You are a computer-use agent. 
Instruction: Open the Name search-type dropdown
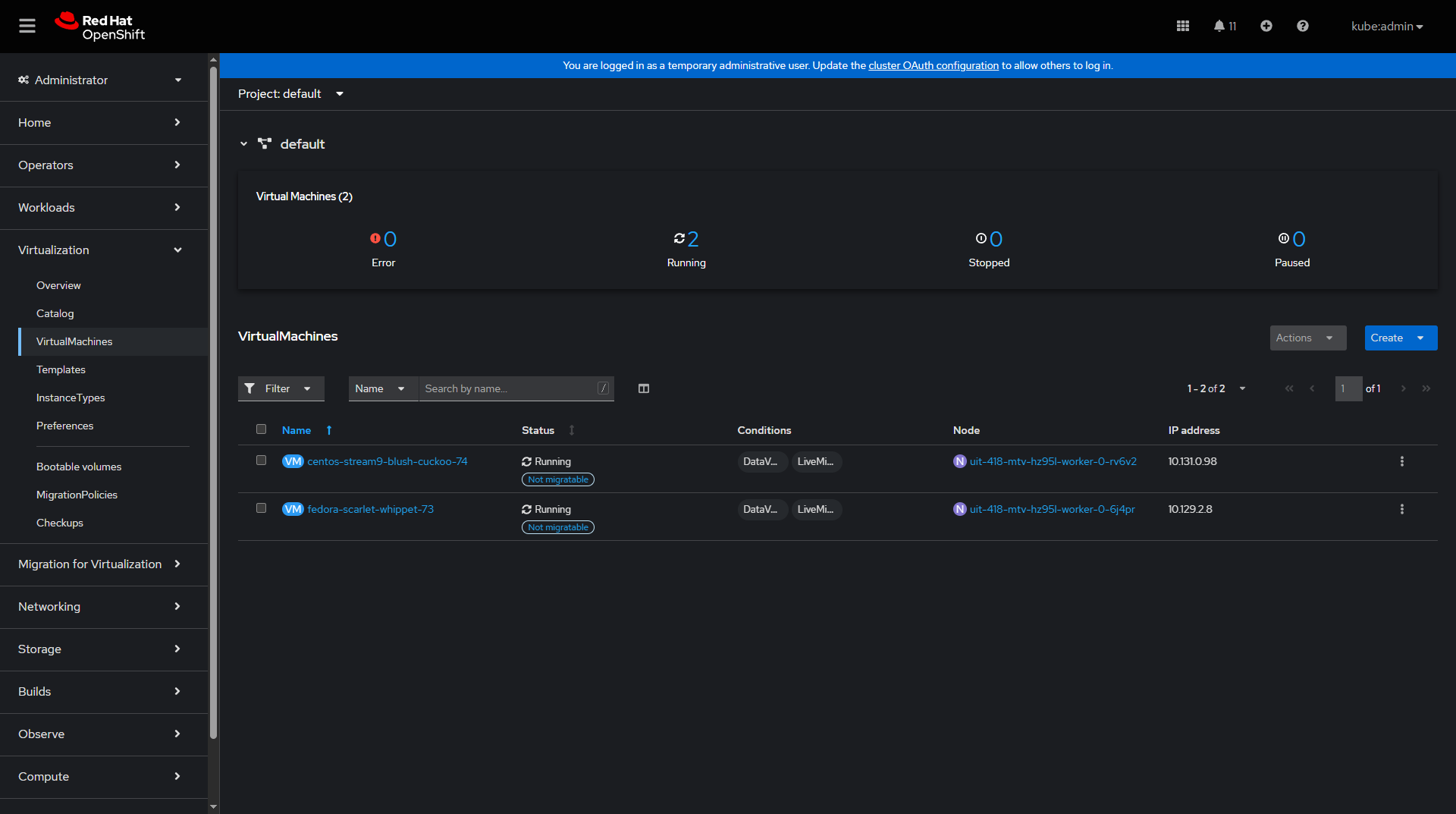coord(383,388)
